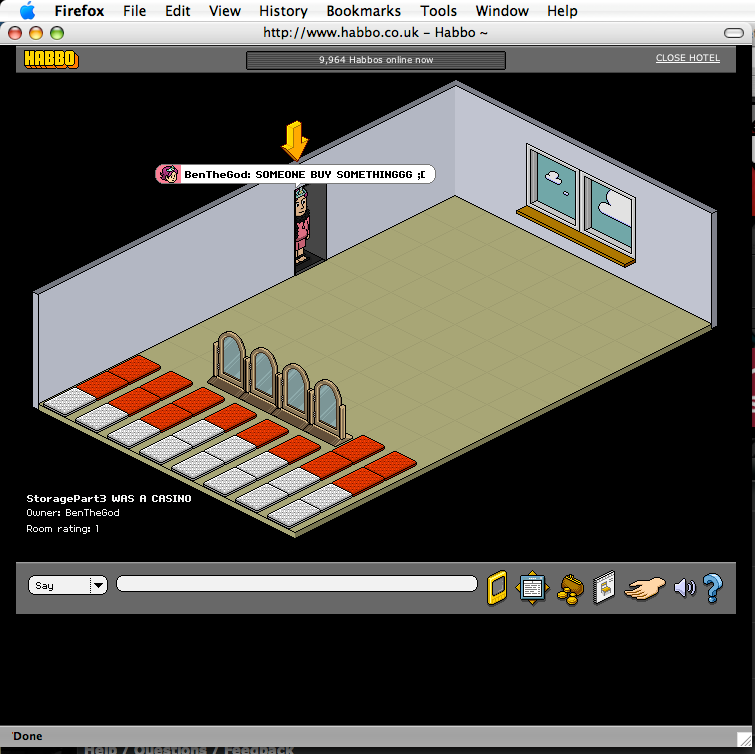Click the Habbos online now counter bar

pos(375,60)
